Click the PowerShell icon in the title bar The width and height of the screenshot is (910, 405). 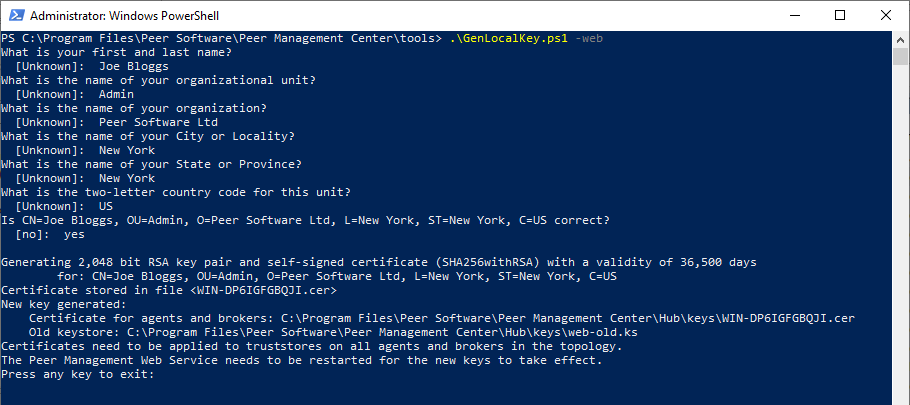15,15
